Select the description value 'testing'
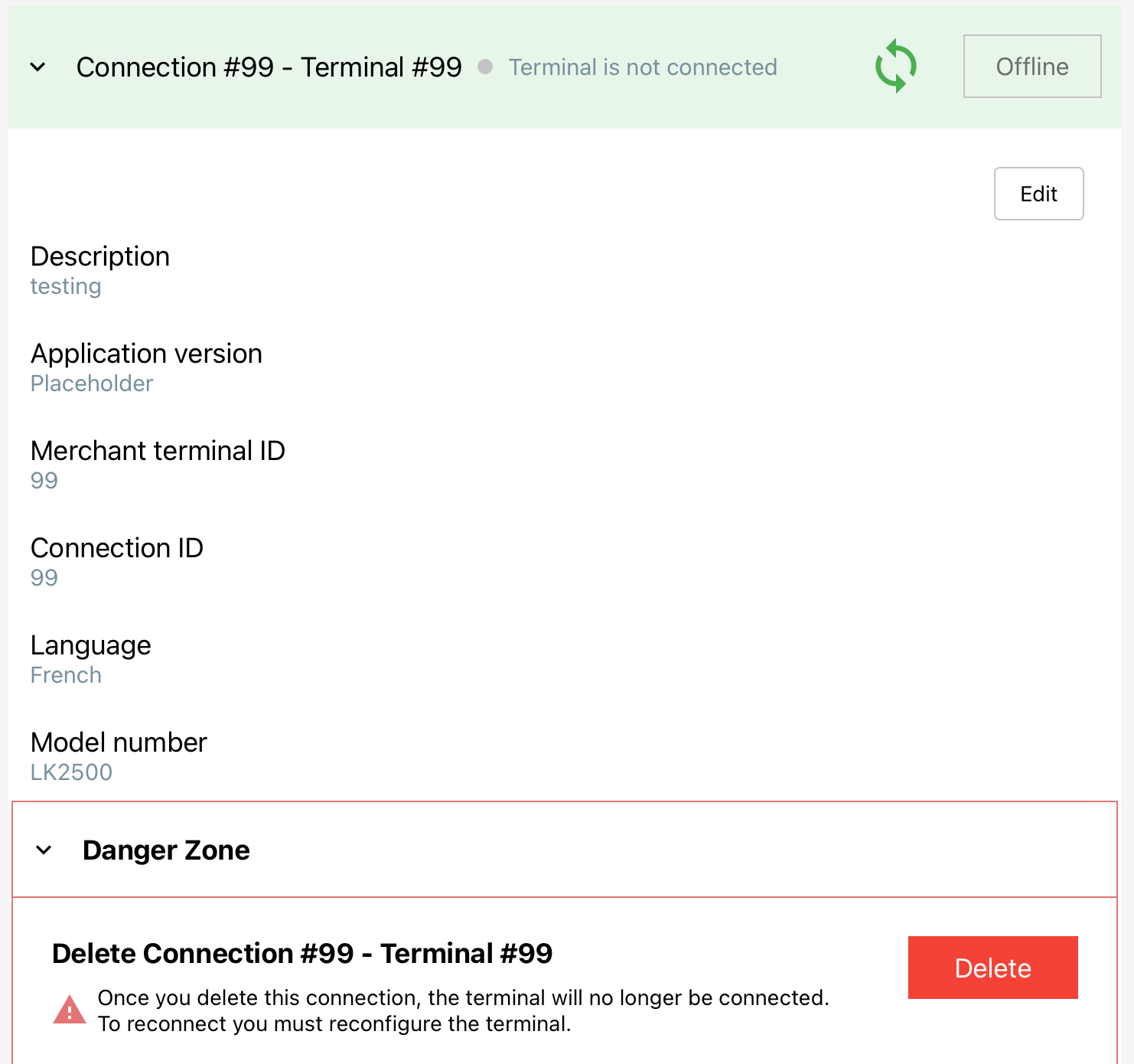The width and height of the screenshot is (1134, 1064). click(x=66, y=286)
